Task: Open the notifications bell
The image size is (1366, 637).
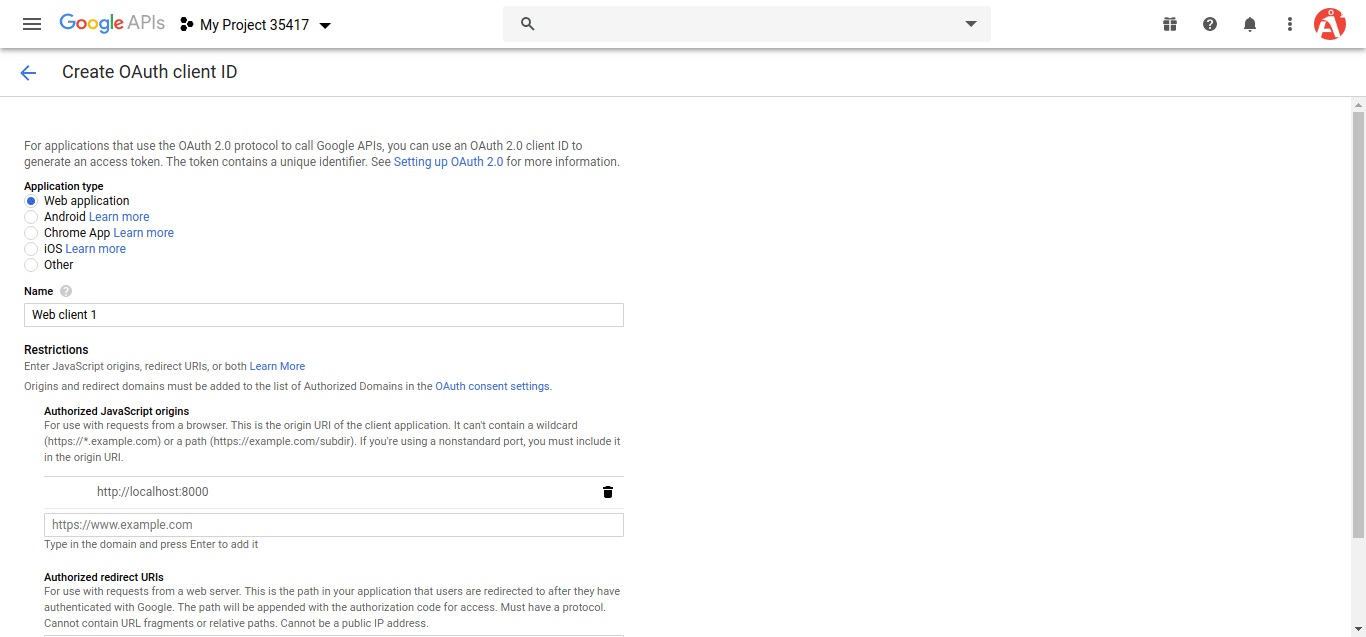Action: (x=1249, y=23)
